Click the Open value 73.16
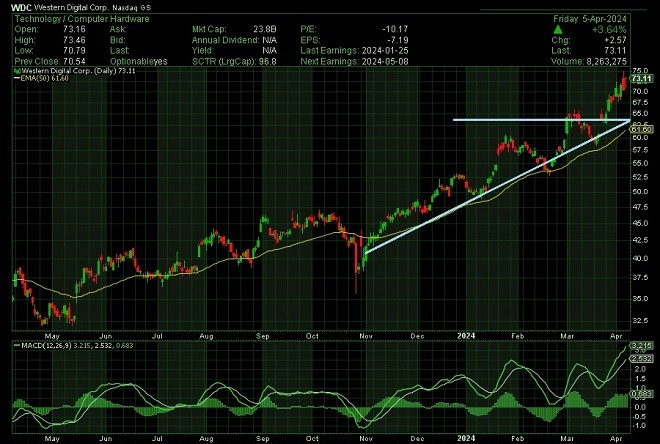The image size is (660, 444). (74, 29)
